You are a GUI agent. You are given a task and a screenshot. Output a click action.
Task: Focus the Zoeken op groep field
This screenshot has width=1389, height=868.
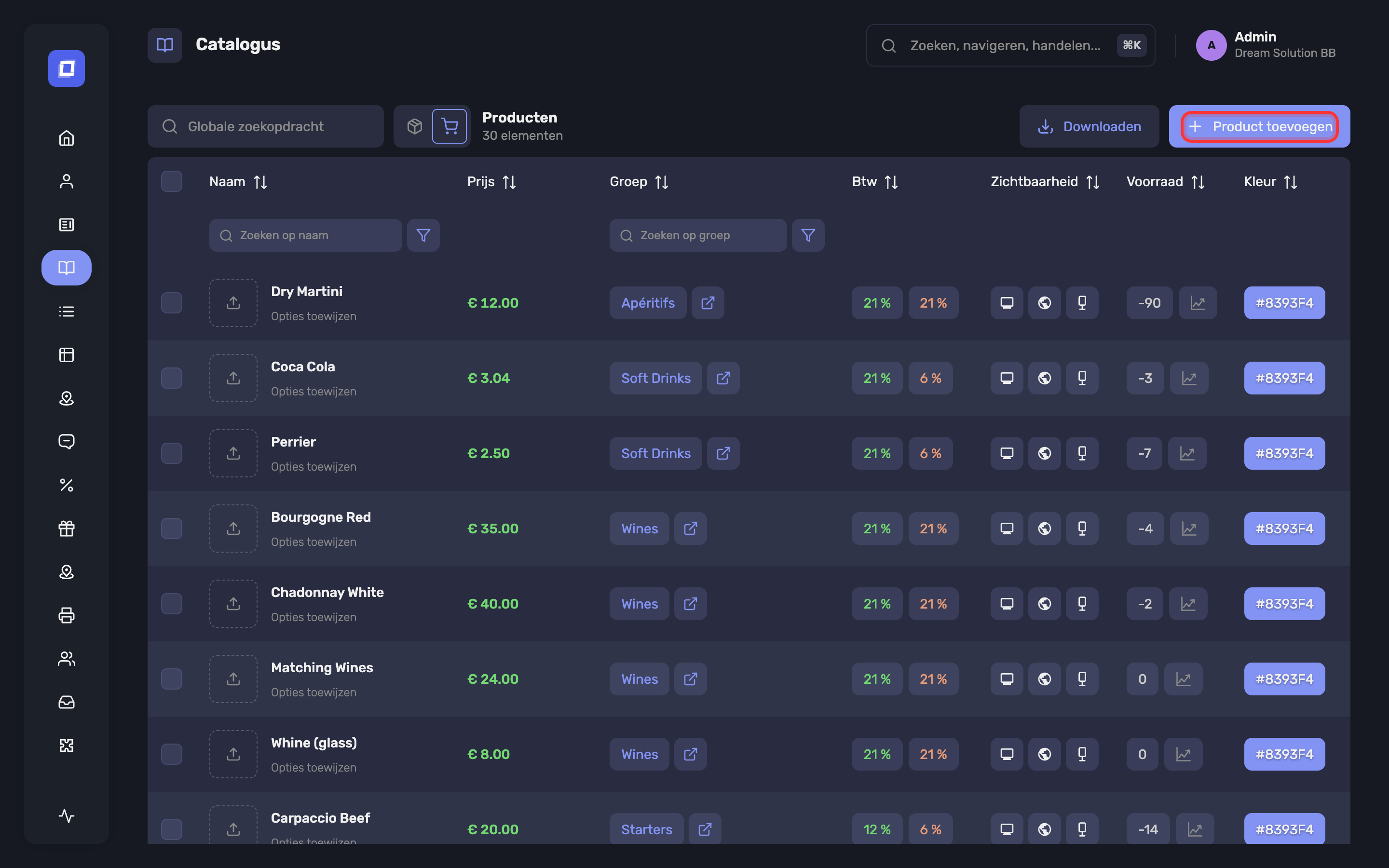pyautogui.click(x=698, y=235)
